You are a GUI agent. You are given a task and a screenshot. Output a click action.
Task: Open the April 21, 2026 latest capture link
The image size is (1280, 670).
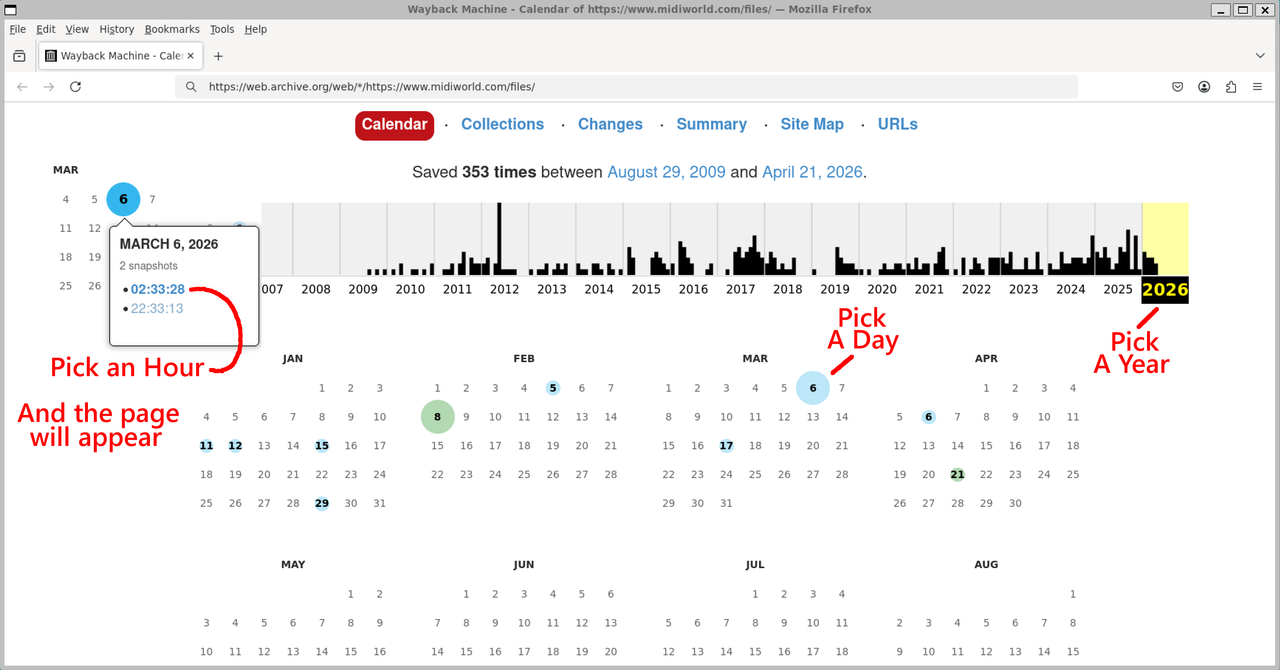[x=812, y=172]
